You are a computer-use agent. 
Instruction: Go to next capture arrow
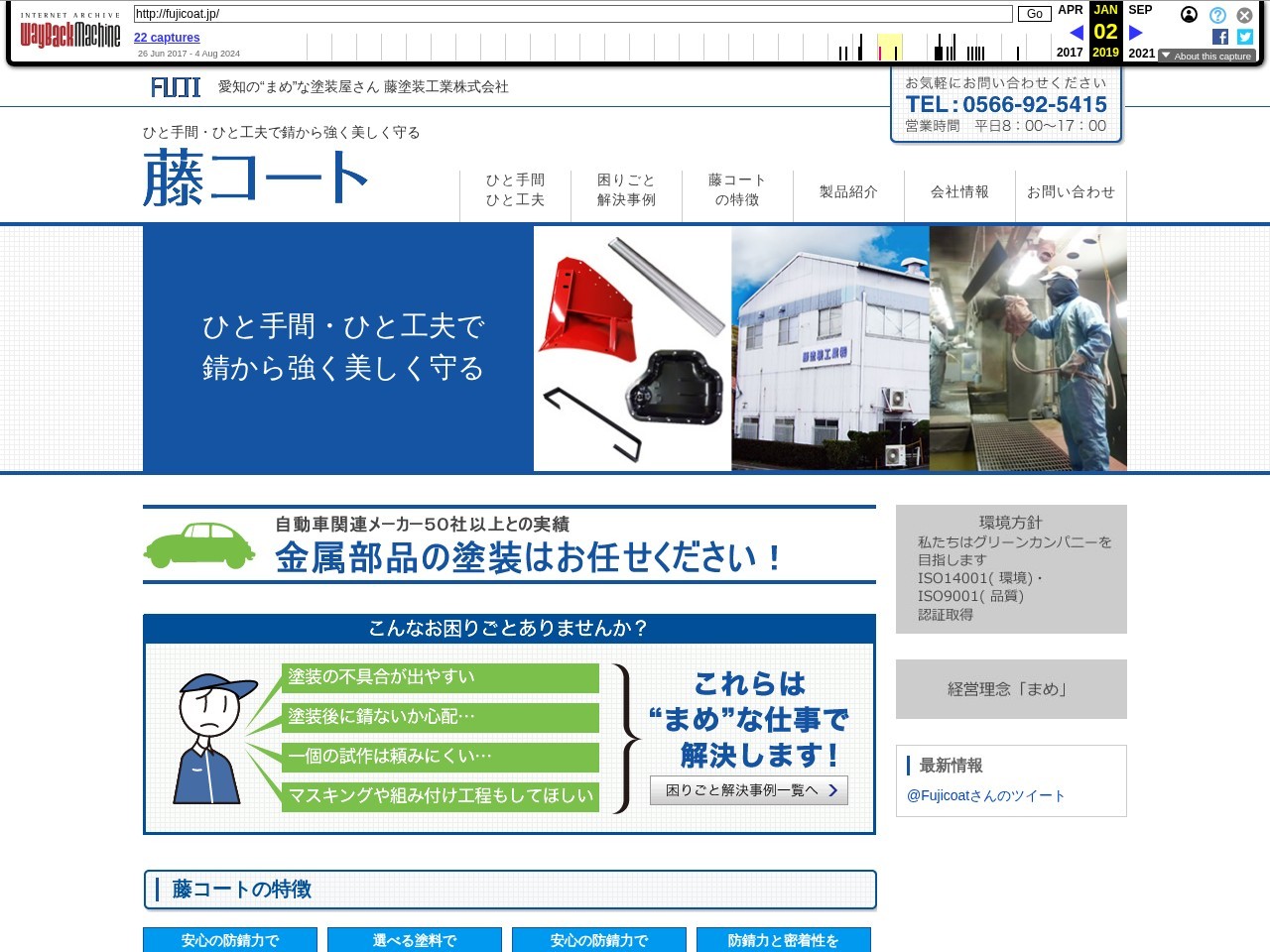tap(1136, 33)
